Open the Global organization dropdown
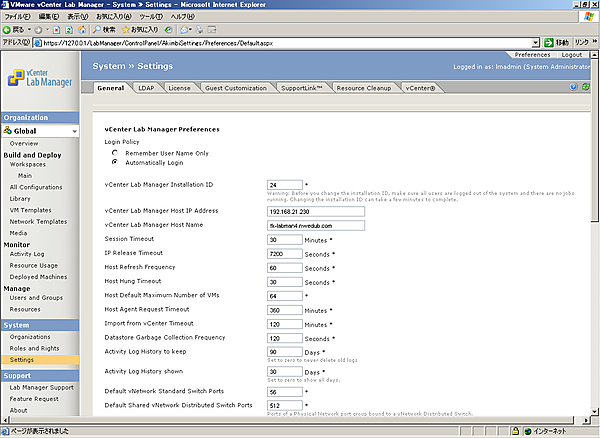Viewport: 600px width, 438px height. pos(74,131)
